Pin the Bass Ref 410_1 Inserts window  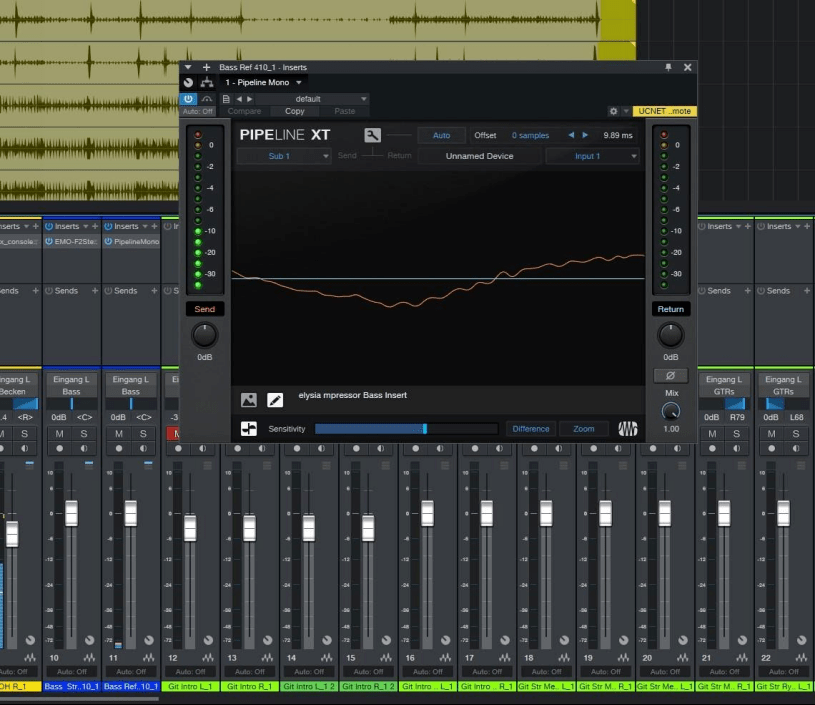coord(668,67)
